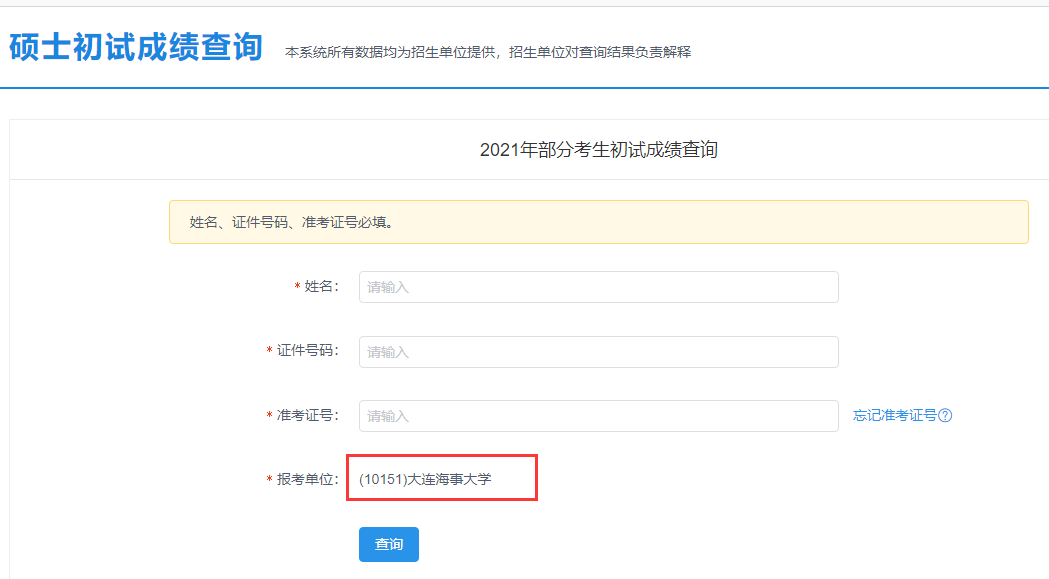Click the (10151)大连海事大学 unit value
Image resolution: width=1049 pixels, height=579 pixels.
click(x=426, y=479)
